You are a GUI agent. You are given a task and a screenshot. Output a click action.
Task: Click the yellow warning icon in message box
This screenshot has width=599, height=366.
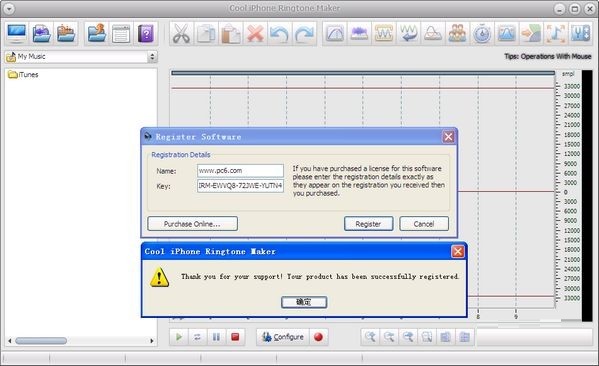coord(159,277)
